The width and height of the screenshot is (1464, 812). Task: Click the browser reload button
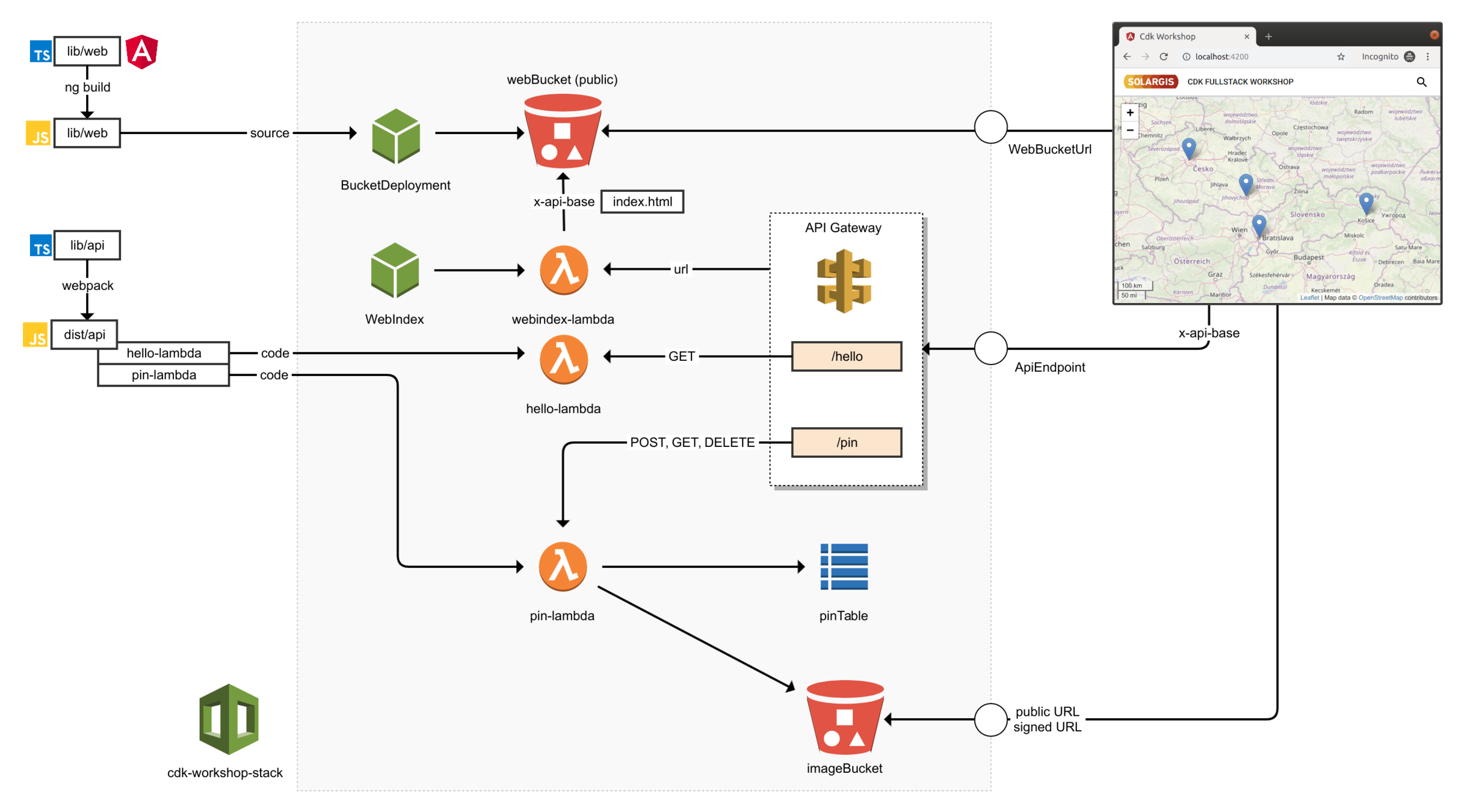tap(1164, 57)
